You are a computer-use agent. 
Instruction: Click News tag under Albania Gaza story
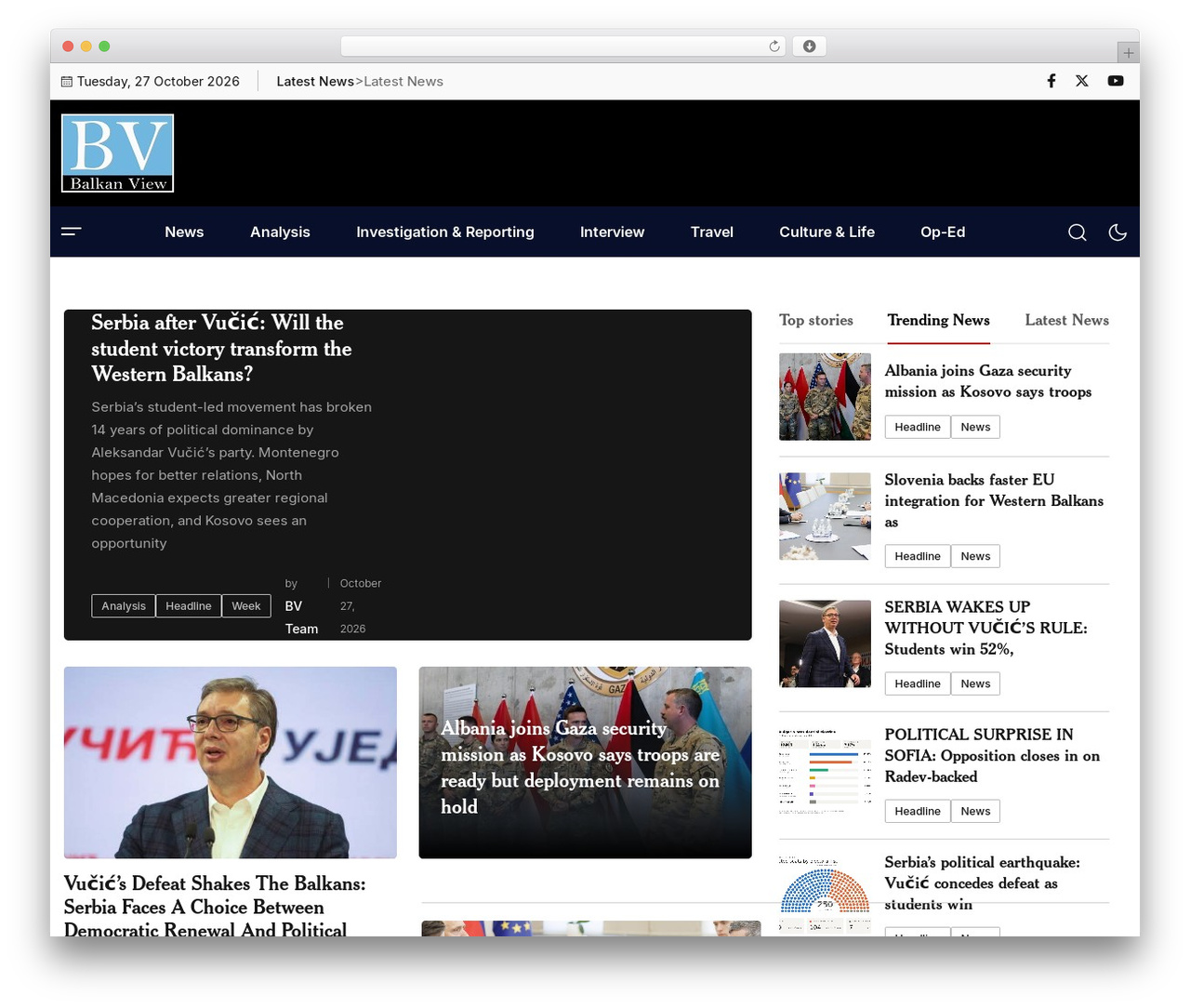click(975, 427)
